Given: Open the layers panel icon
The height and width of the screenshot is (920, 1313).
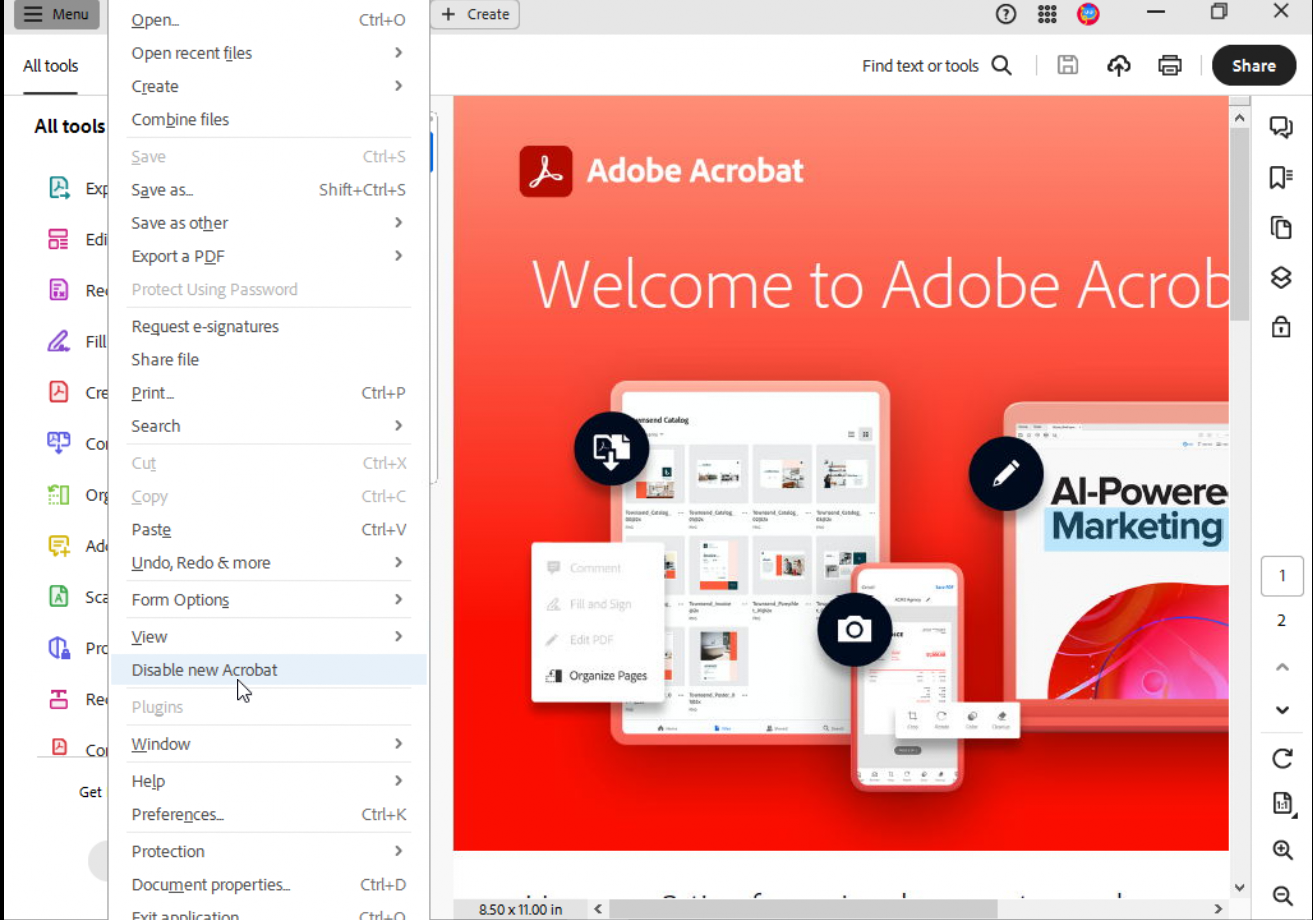Looking at the screenshot, I should (x=1281, y=277).
